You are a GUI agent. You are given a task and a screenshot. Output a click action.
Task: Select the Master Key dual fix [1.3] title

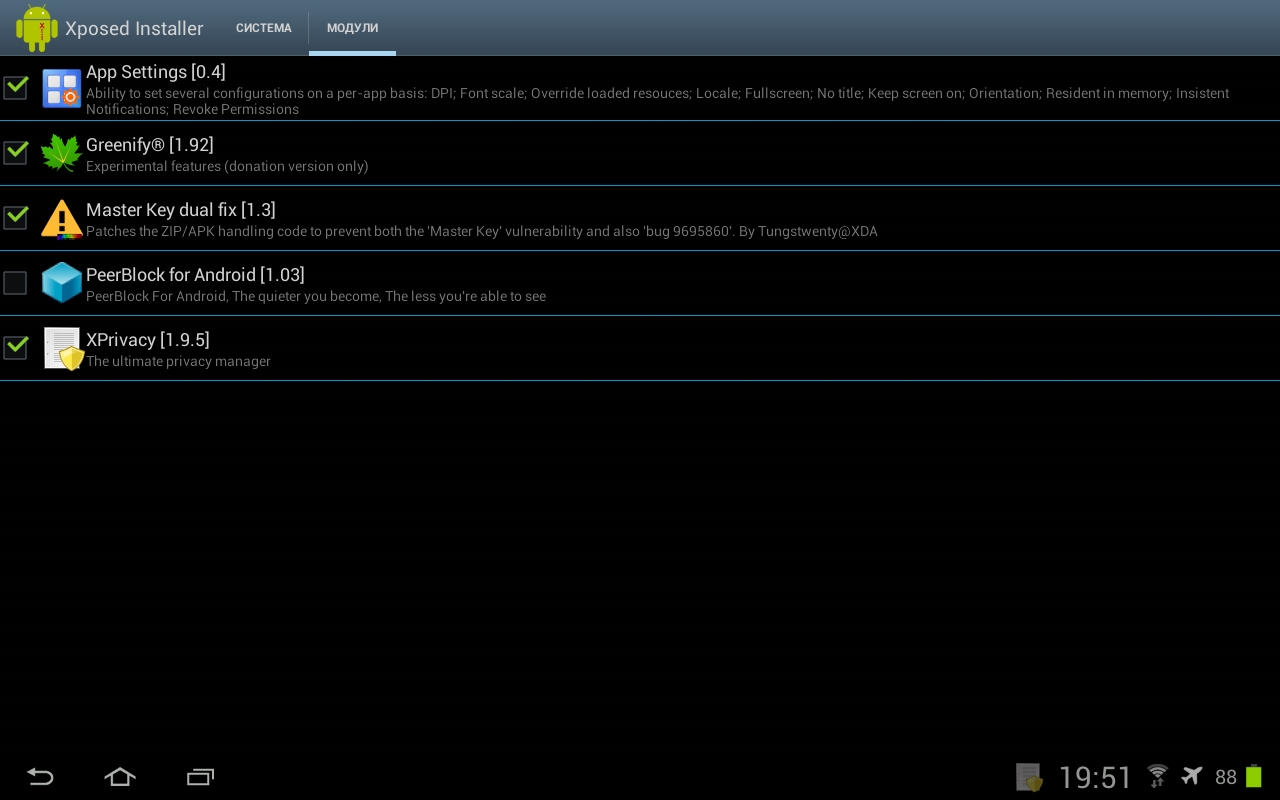[x=181, y=210]
